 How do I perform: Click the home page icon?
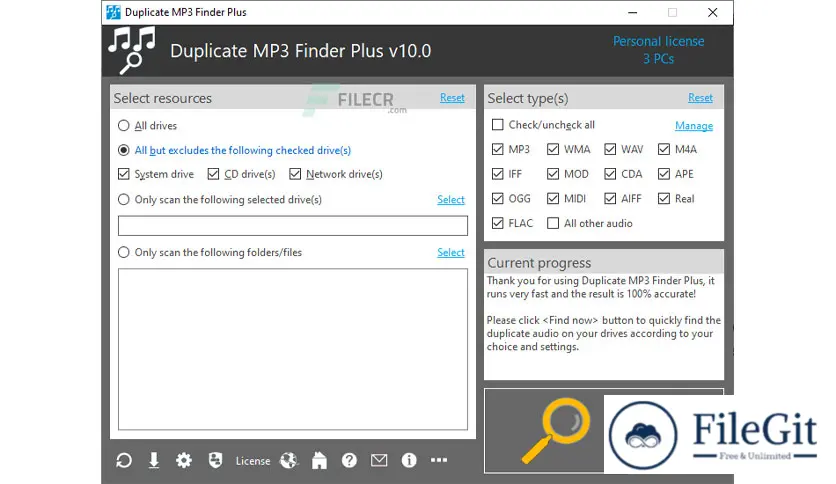[319, 460]
